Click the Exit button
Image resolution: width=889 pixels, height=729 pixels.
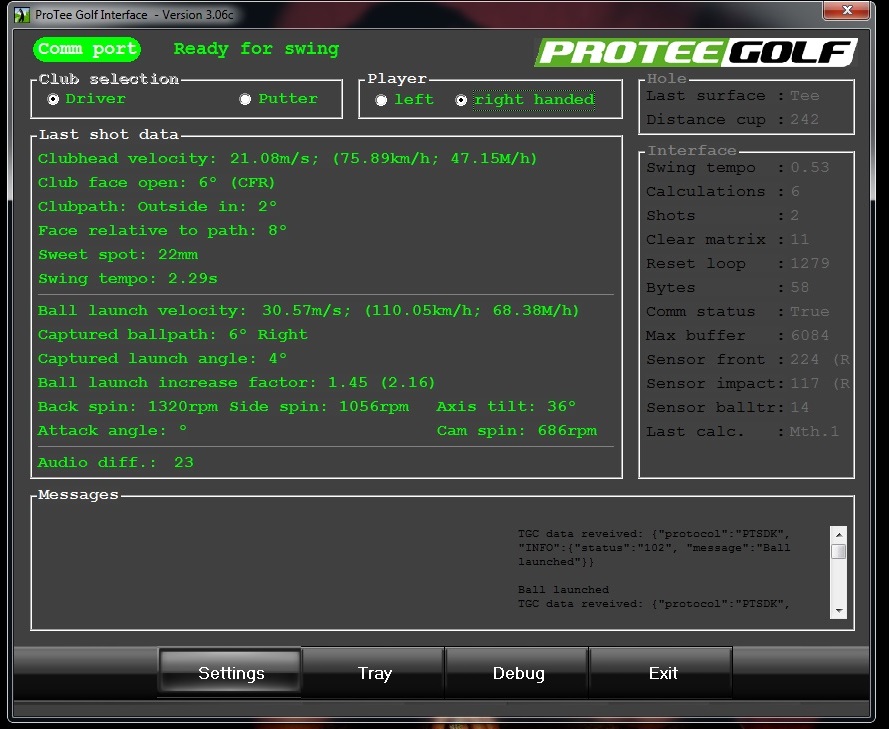tap(662, 673)
